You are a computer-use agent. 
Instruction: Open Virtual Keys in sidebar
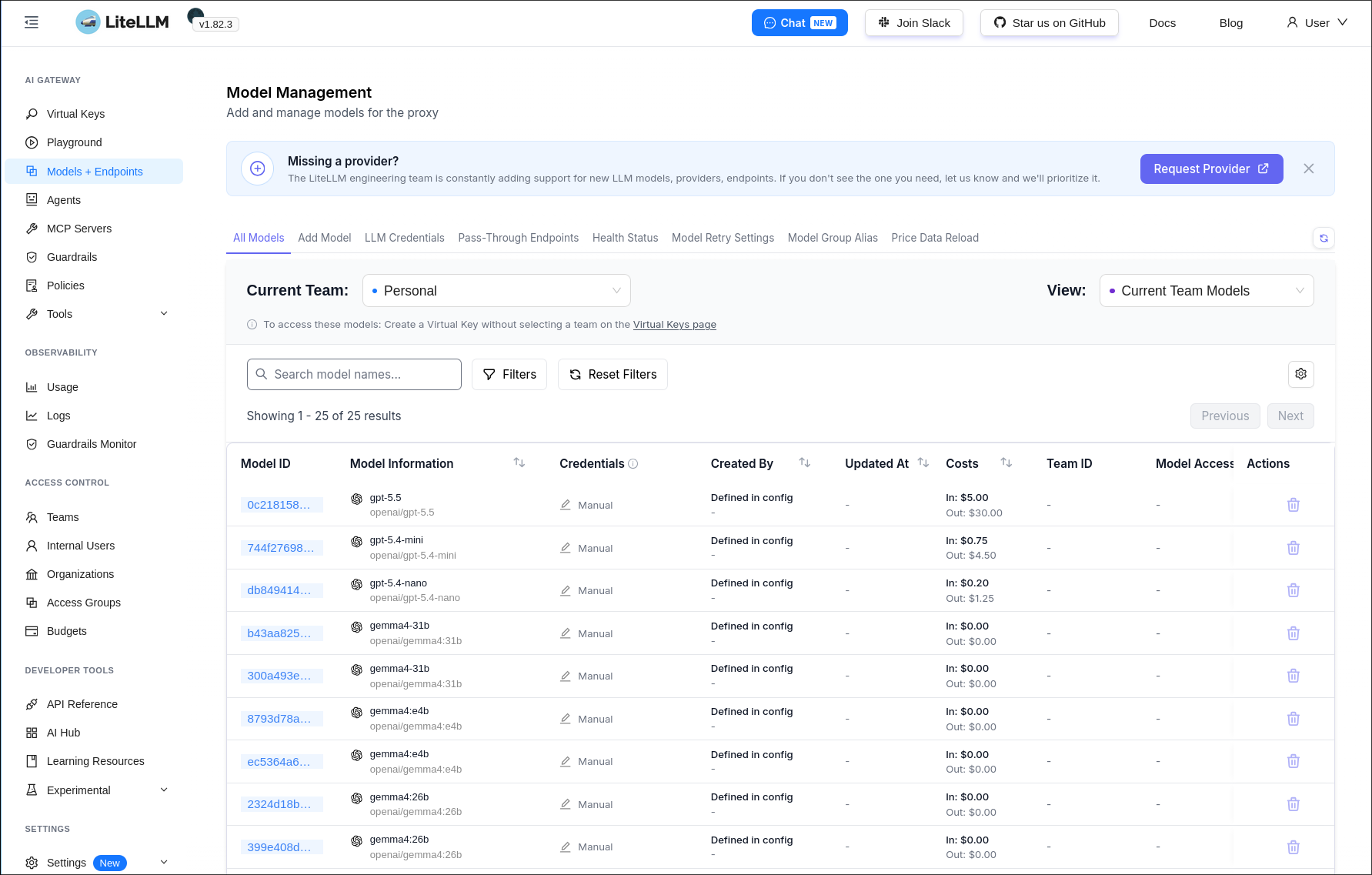pos(94,114)
